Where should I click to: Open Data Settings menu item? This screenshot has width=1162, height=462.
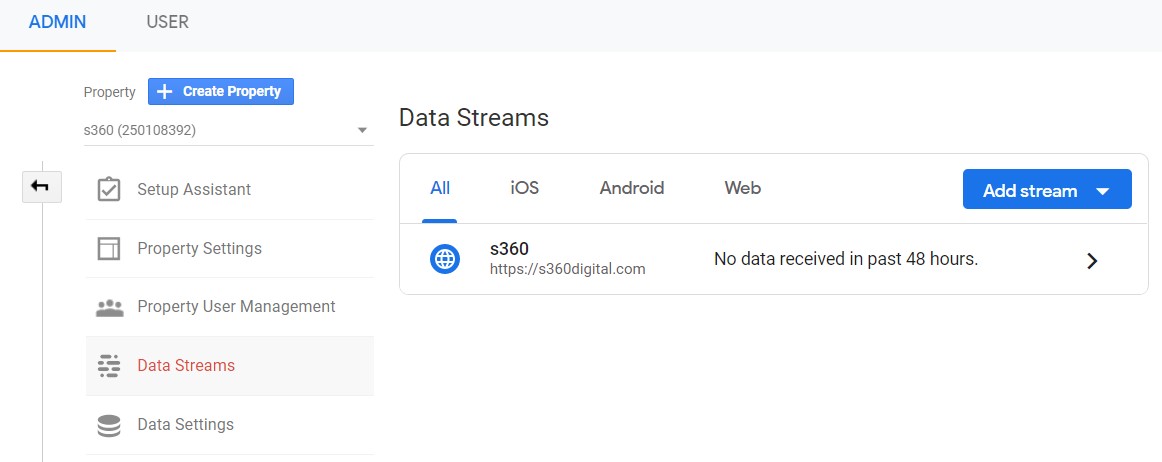[229, 425]
